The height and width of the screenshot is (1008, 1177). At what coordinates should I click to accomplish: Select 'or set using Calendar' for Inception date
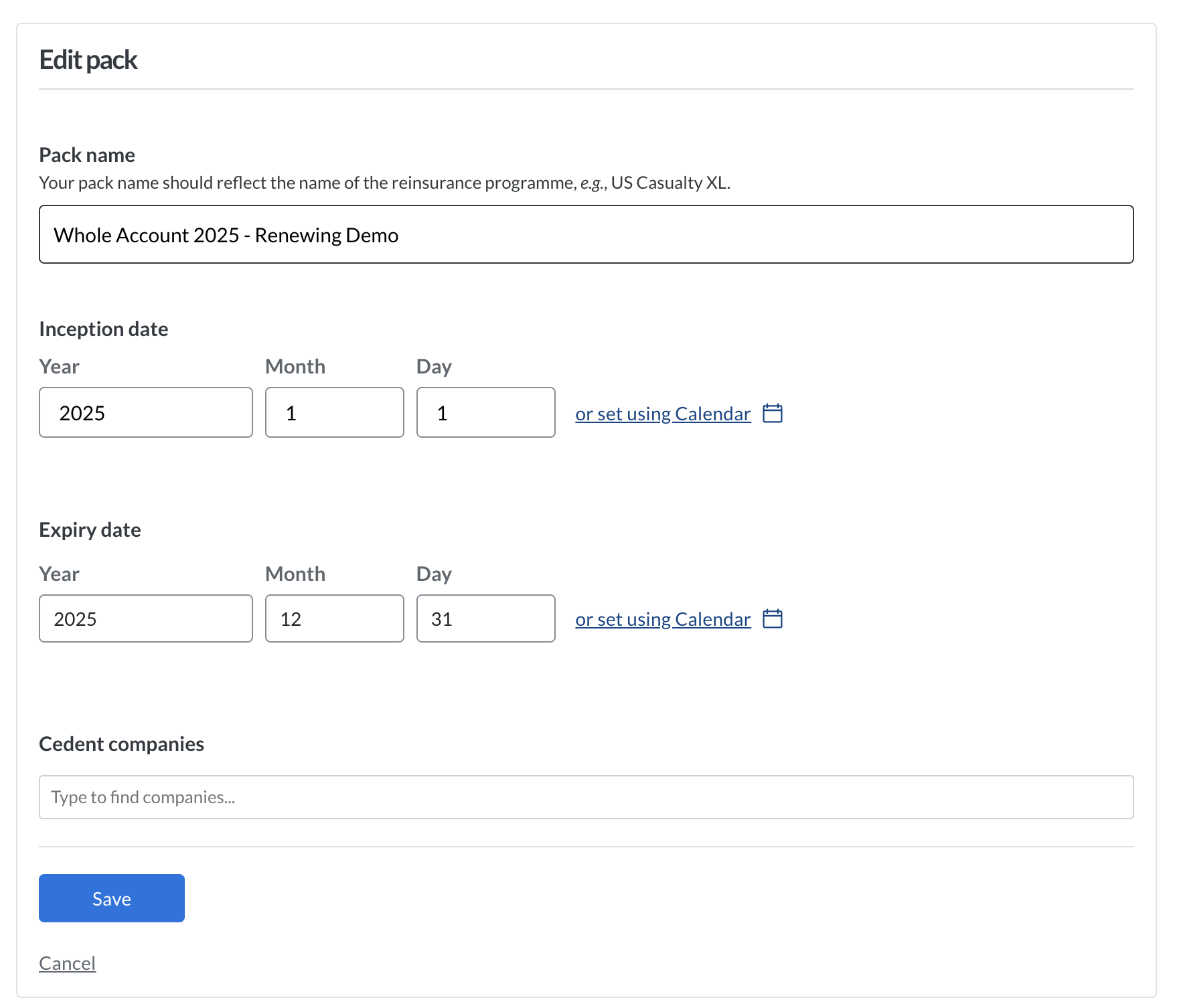coord(663,414)
